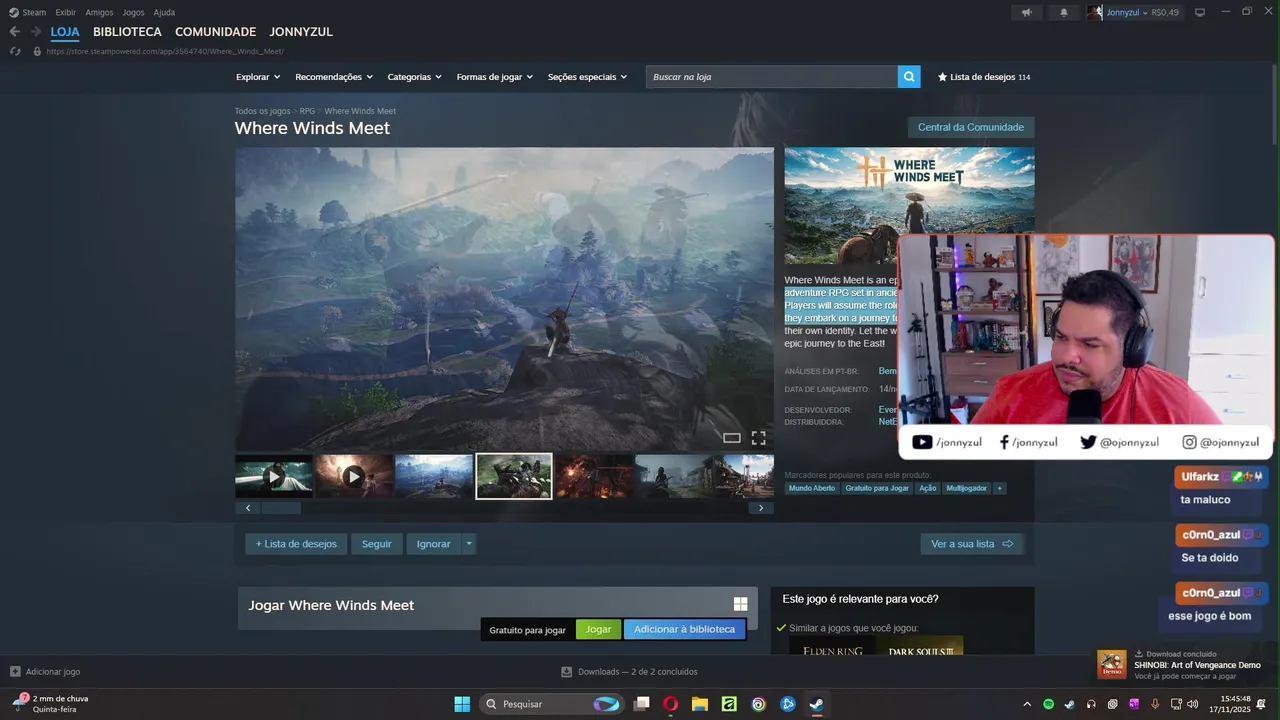1280x720 pixels.
Task: Open the Windows Start menu
Action: pos(462,704)
